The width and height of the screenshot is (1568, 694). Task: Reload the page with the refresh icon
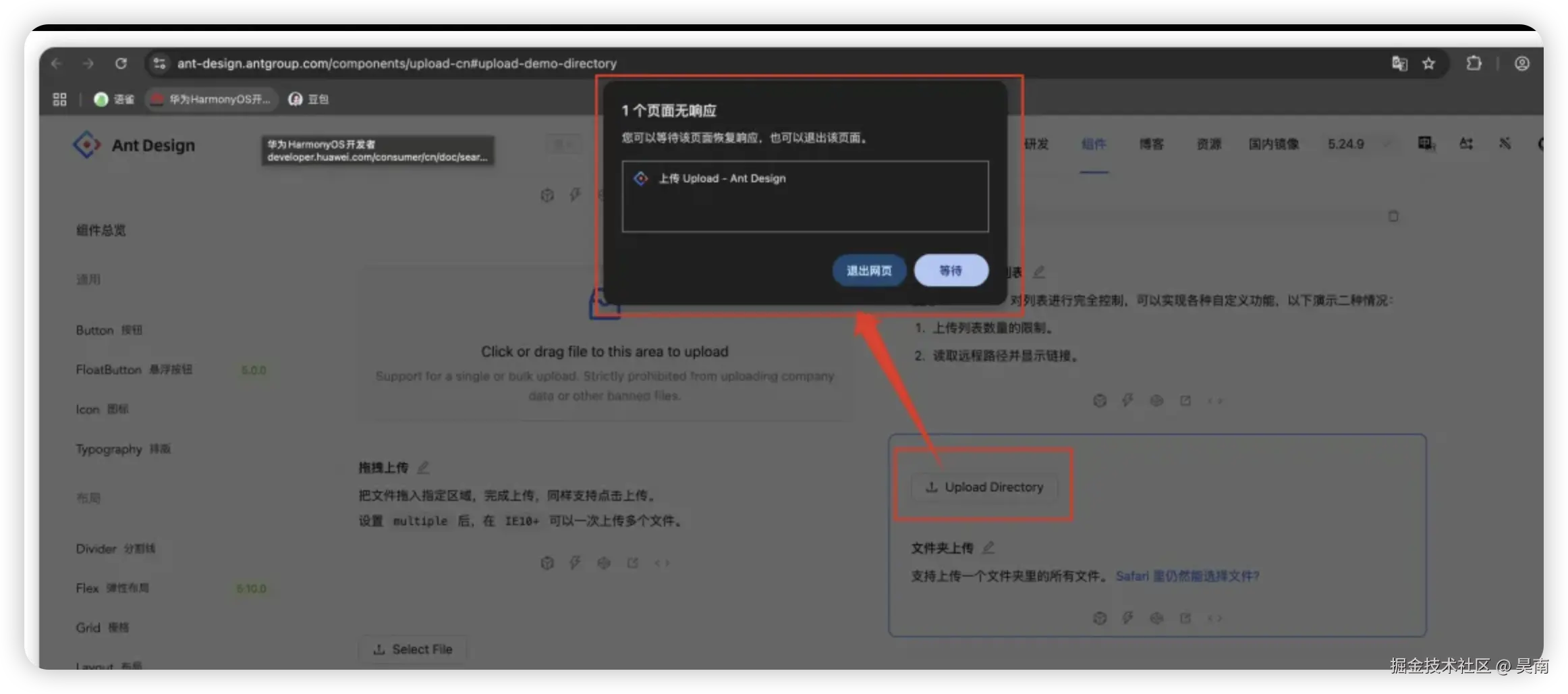[121, 63]
